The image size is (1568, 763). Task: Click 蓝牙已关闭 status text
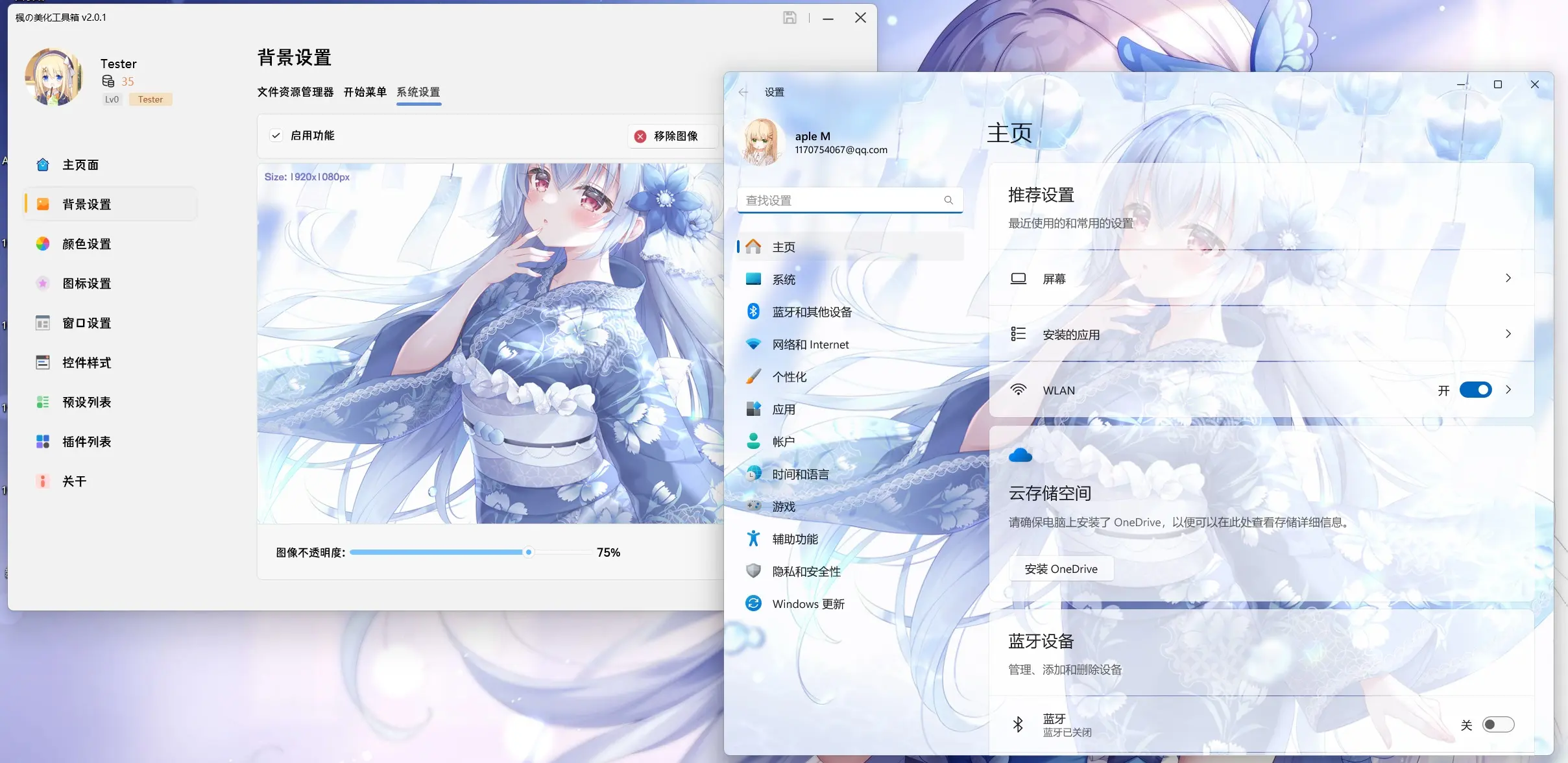point(1067,733)
